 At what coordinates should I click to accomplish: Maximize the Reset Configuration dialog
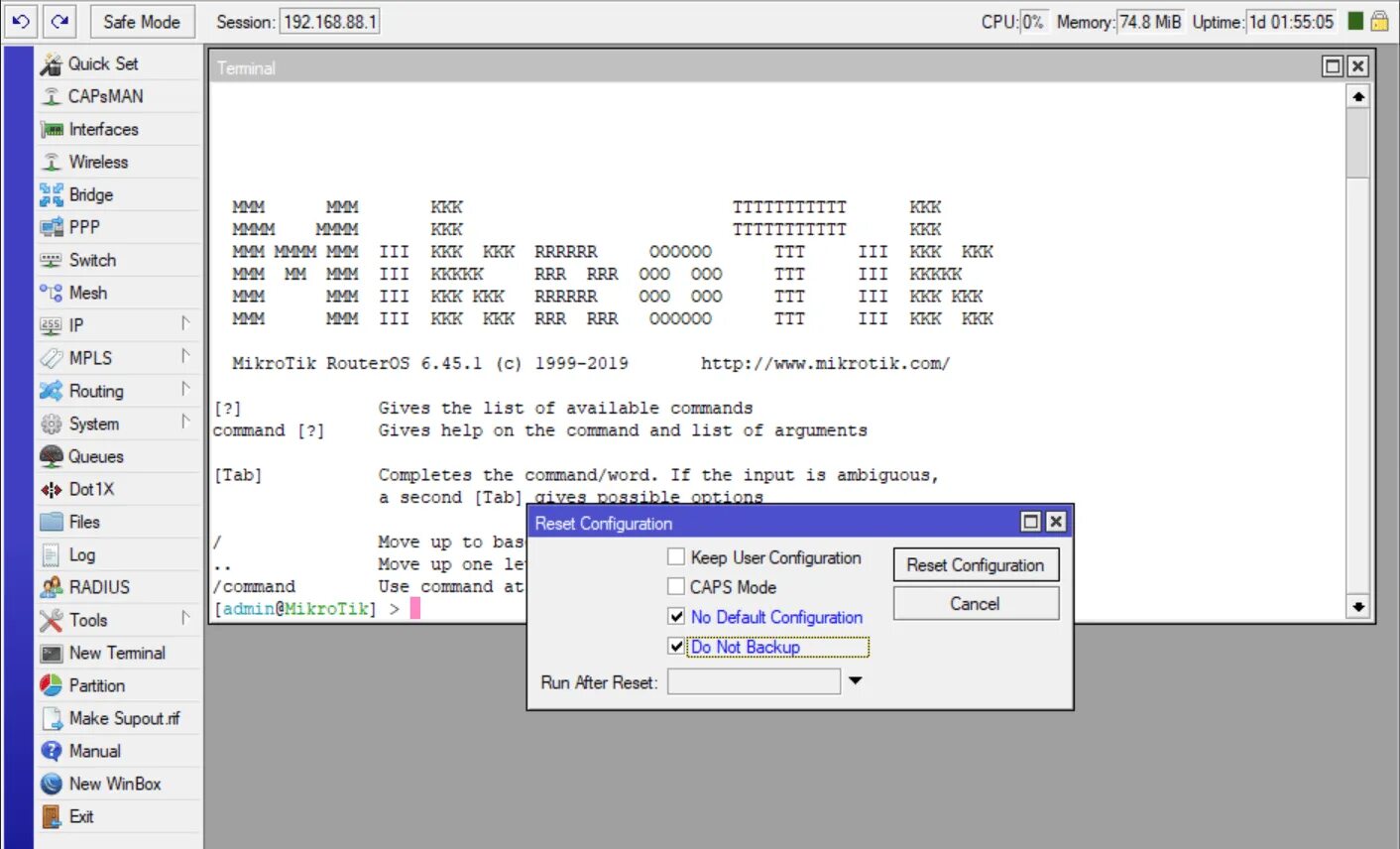(x=1031, y=522)
